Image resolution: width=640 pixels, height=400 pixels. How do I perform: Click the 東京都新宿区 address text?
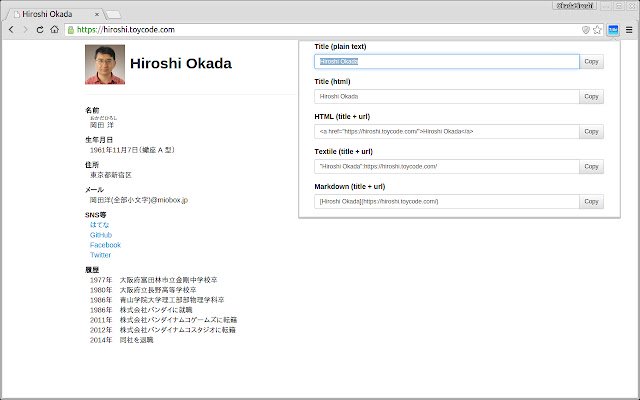(x=111, y=175)
